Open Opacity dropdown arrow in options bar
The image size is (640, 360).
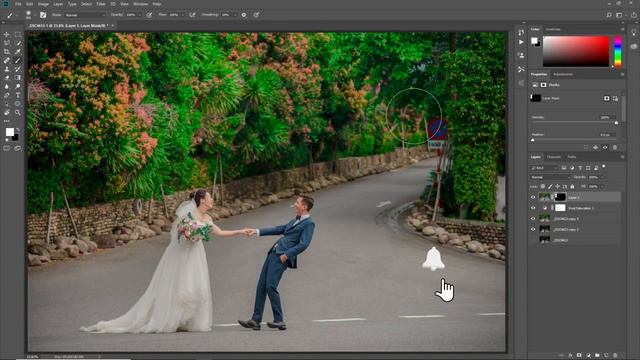click(x=140, y=15)
